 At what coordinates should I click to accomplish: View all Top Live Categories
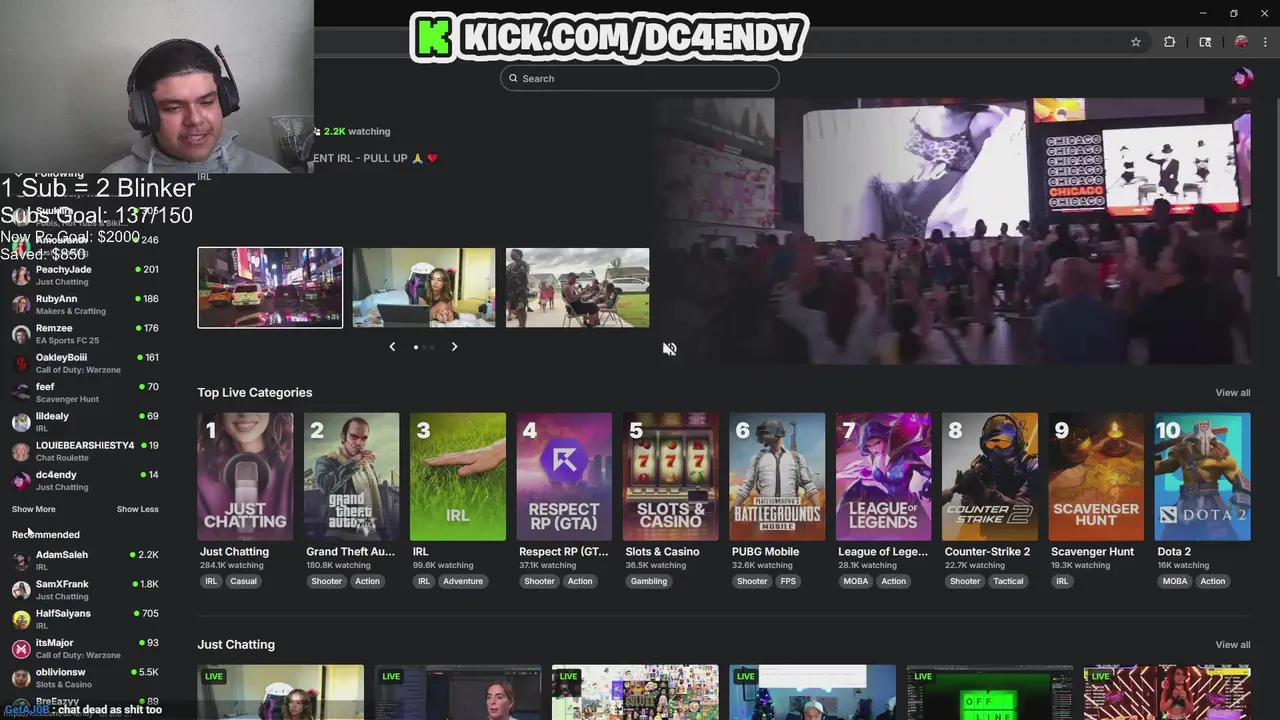coord(1233,393)
